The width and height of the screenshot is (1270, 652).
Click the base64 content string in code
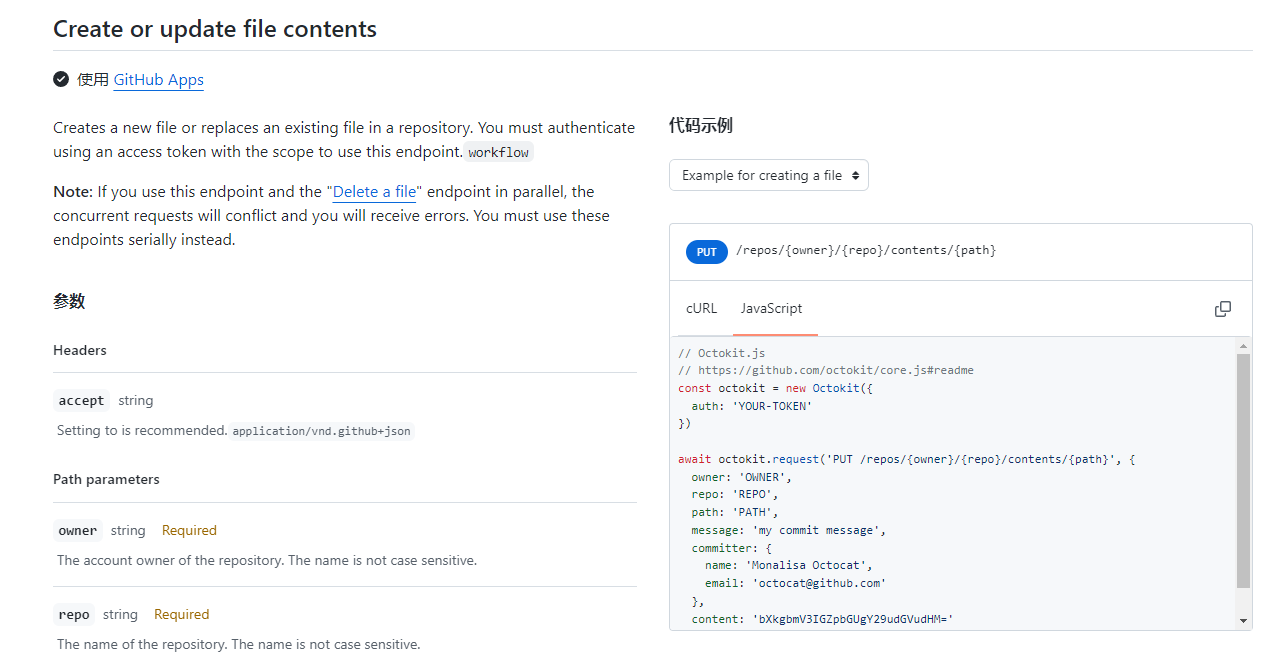pos(853,619)
